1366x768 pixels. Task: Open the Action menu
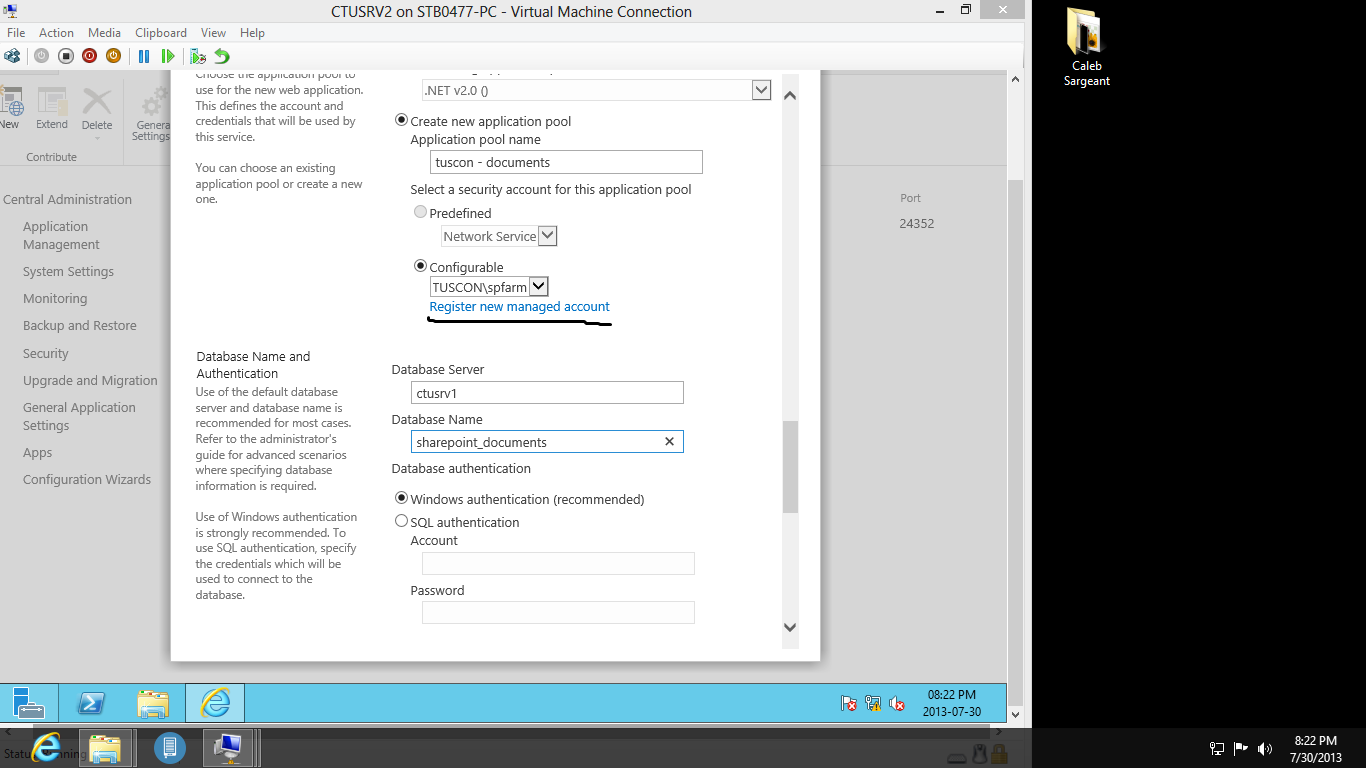pyautogui.click(x=57, y=33)
